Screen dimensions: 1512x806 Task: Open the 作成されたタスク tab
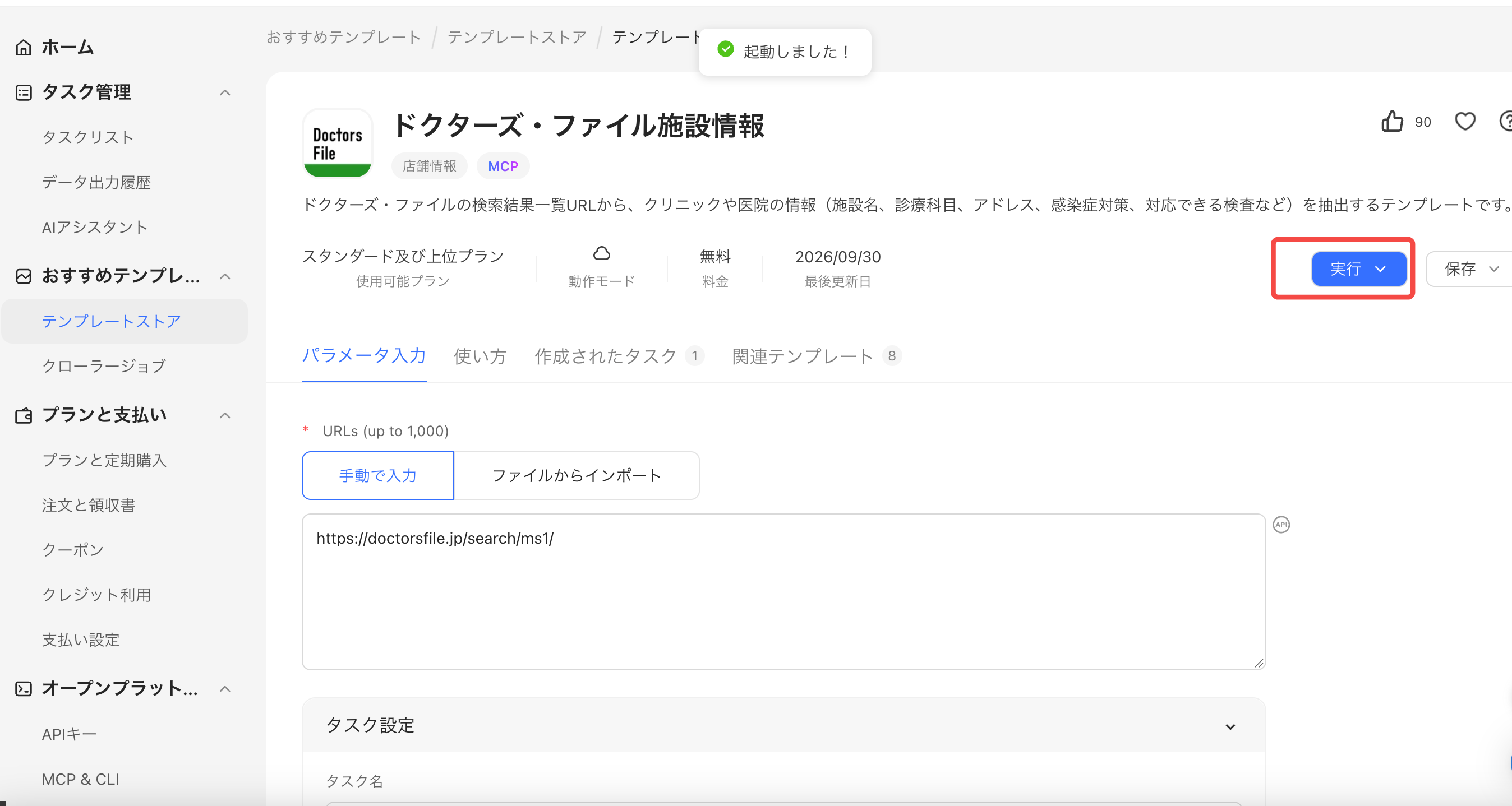point(619,356)
